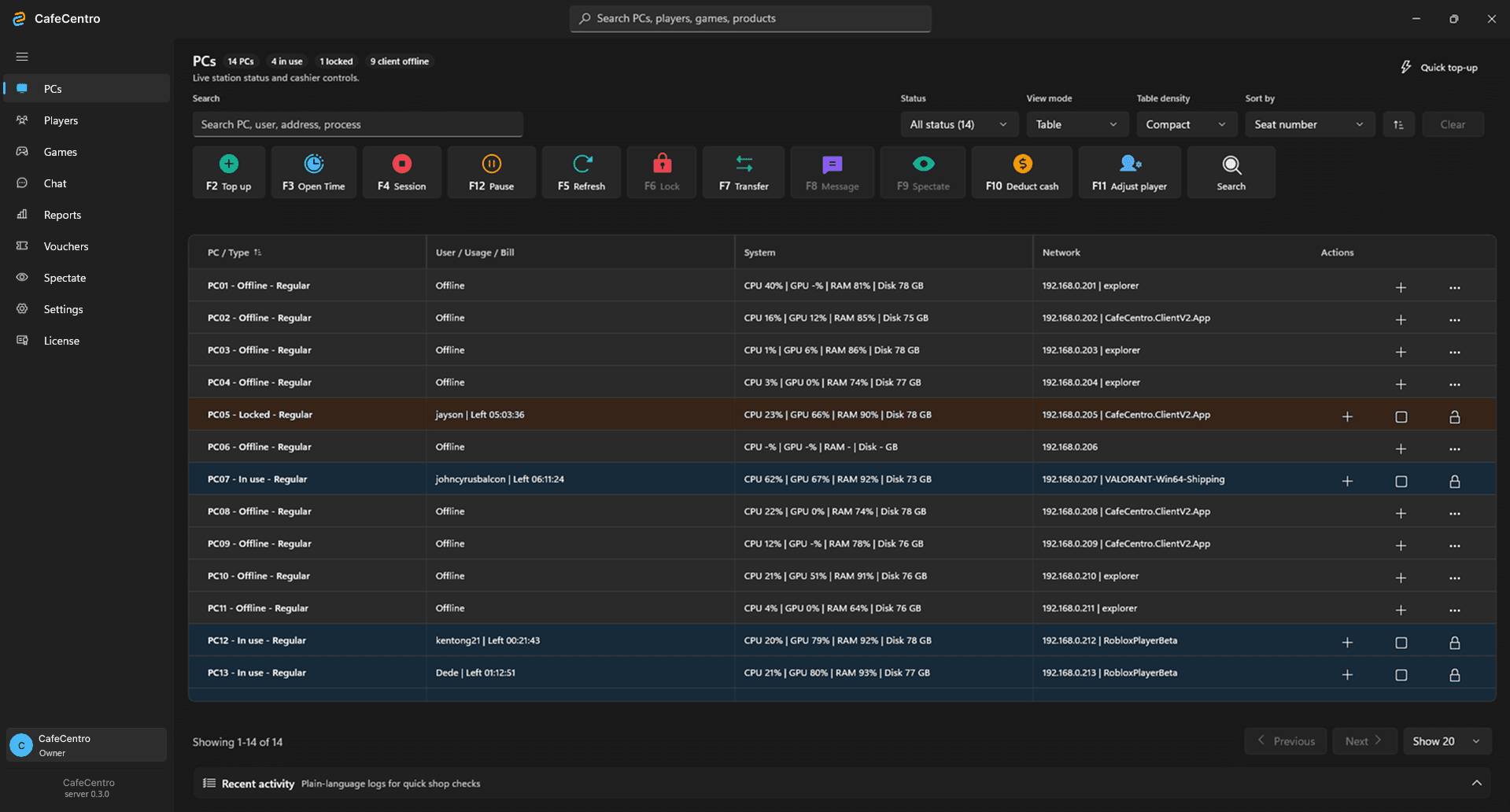This screenshot has width=1510, height=812.
Task: Click the Search PC, user, address field
Action: [358, 124]
